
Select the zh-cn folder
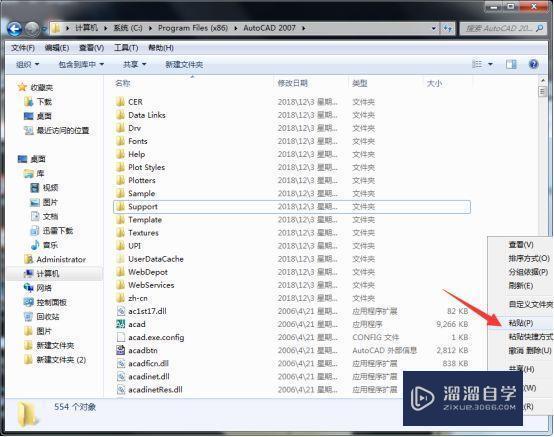tap(137, 298)
